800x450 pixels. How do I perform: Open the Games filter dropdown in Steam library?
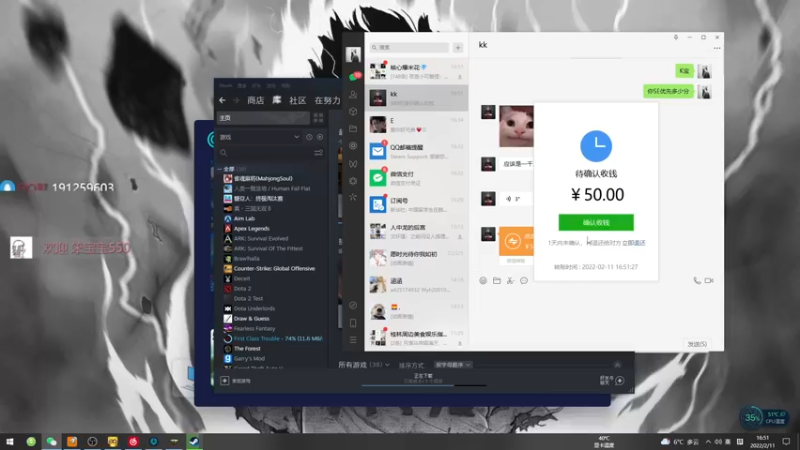coord(260,137)
